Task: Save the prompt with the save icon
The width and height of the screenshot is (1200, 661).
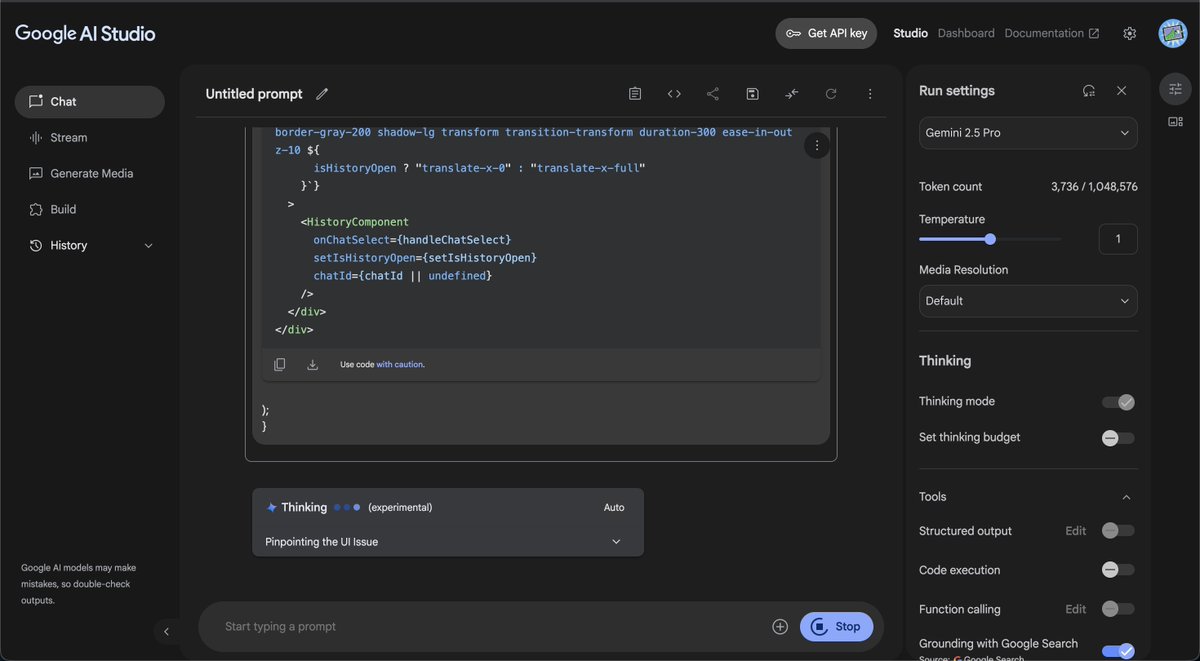Action: pos(752,94)
